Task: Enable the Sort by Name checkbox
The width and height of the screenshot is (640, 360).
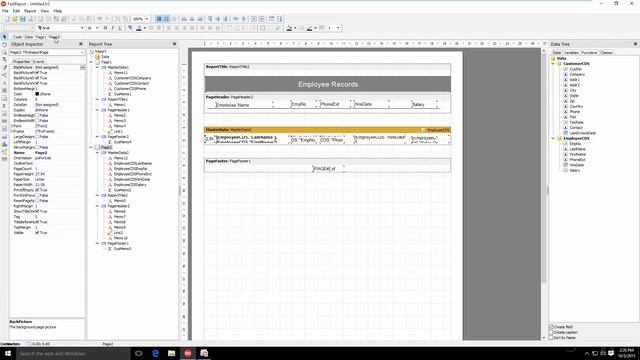Action: 551,338
